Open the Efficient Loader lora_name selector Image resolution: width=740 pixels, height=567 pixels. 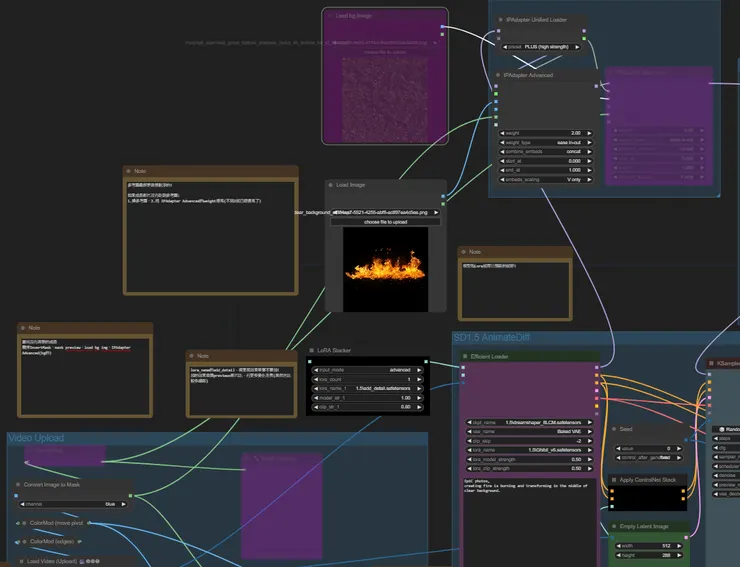coord(530,450)
